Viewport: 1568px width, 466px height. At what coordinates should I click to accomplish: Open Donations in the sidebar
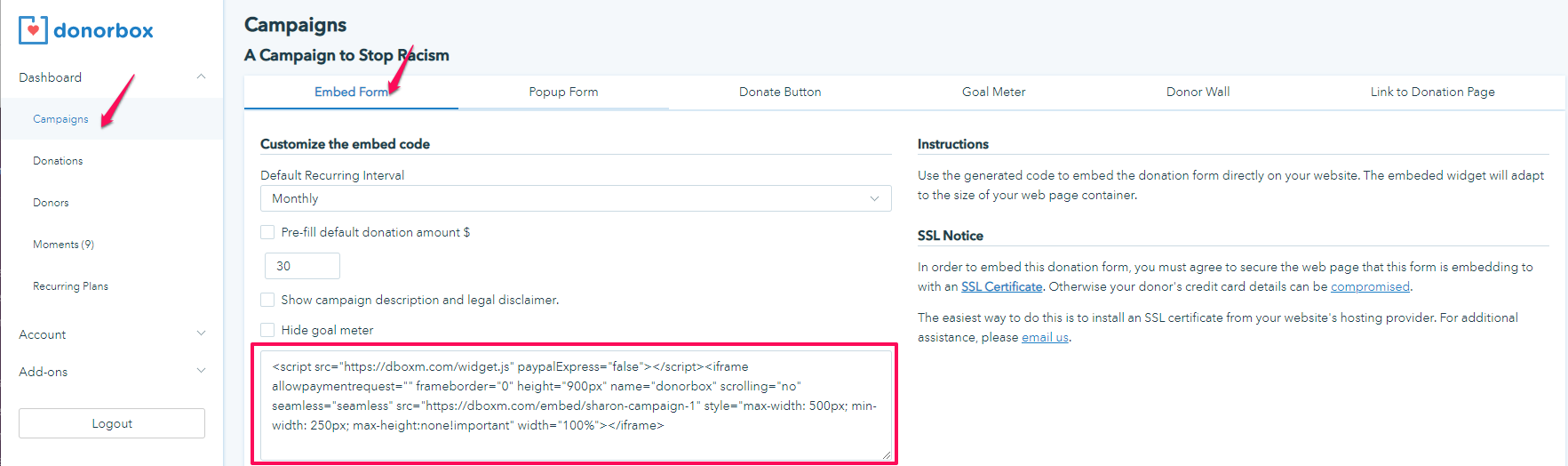coord(58,161)
